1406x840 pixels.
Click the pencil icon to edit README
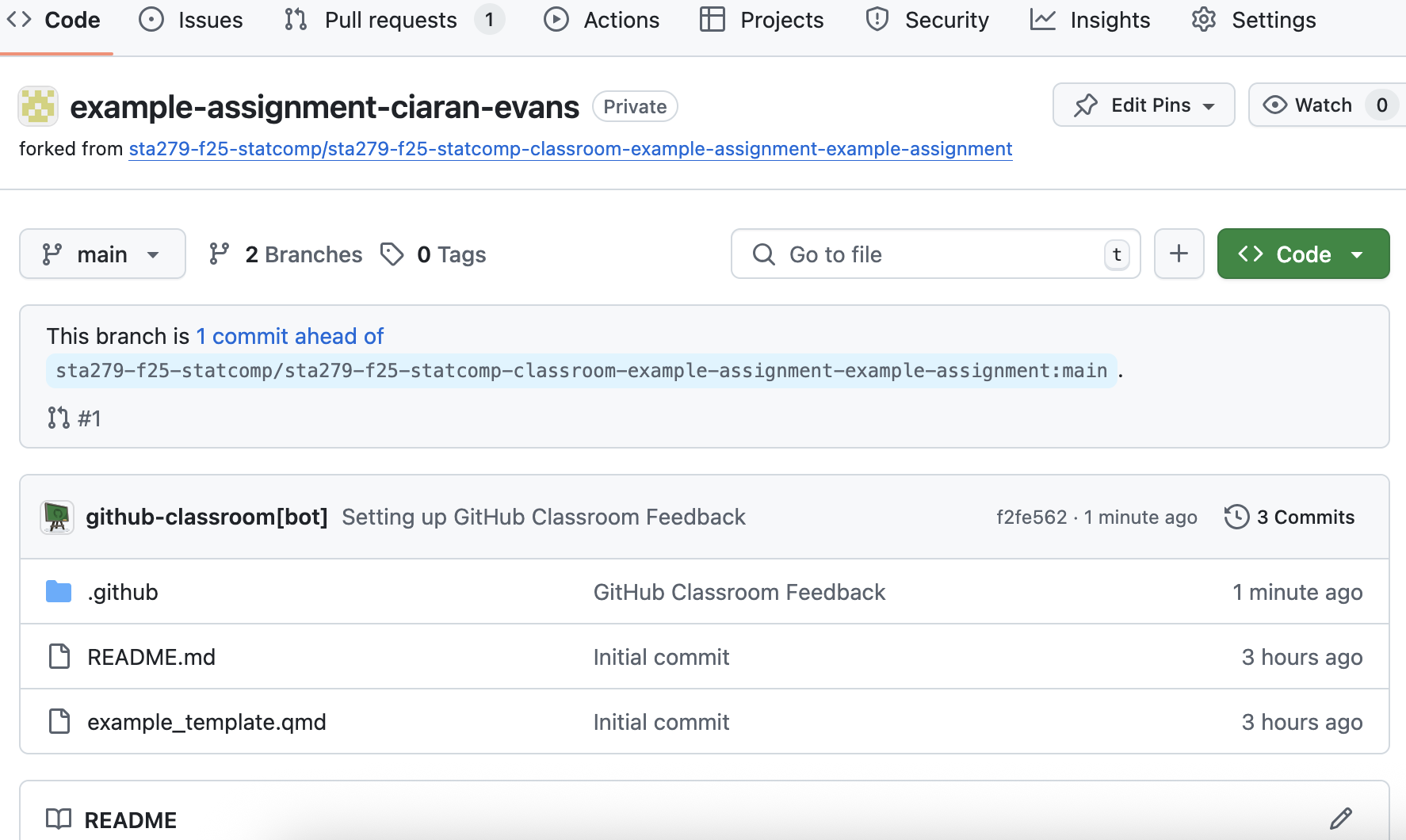point(1340,819)
